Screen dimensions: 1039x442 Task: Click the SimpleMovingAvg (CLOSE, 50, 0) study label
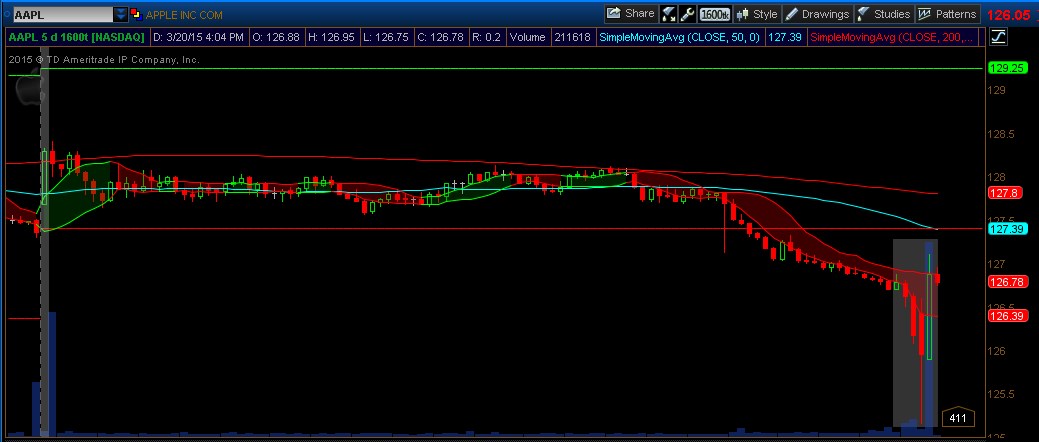click(679, 38)
